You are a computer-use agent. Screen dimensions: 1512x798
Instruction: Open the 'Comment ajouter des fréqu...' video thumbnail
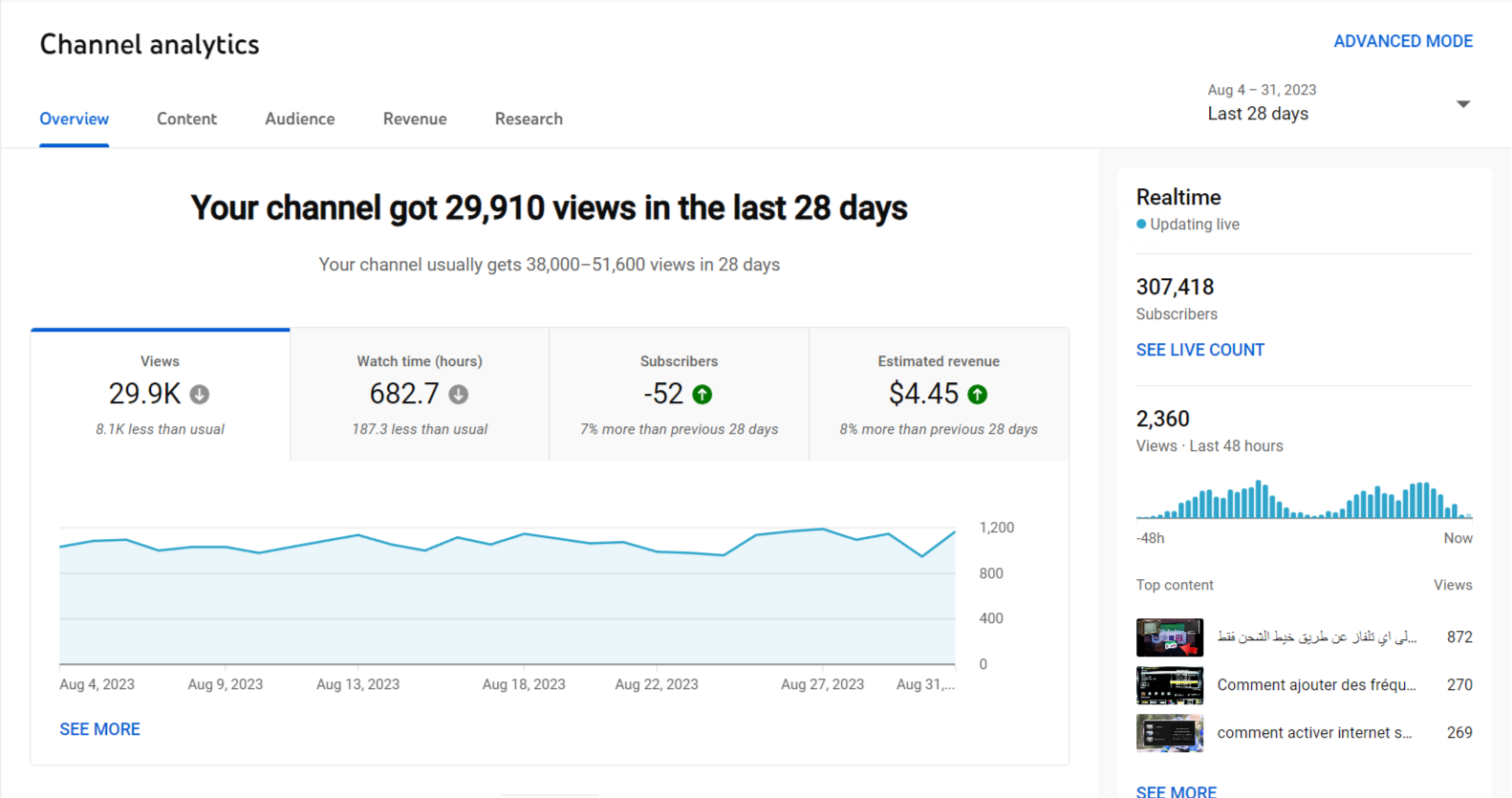pos(1169,685)
